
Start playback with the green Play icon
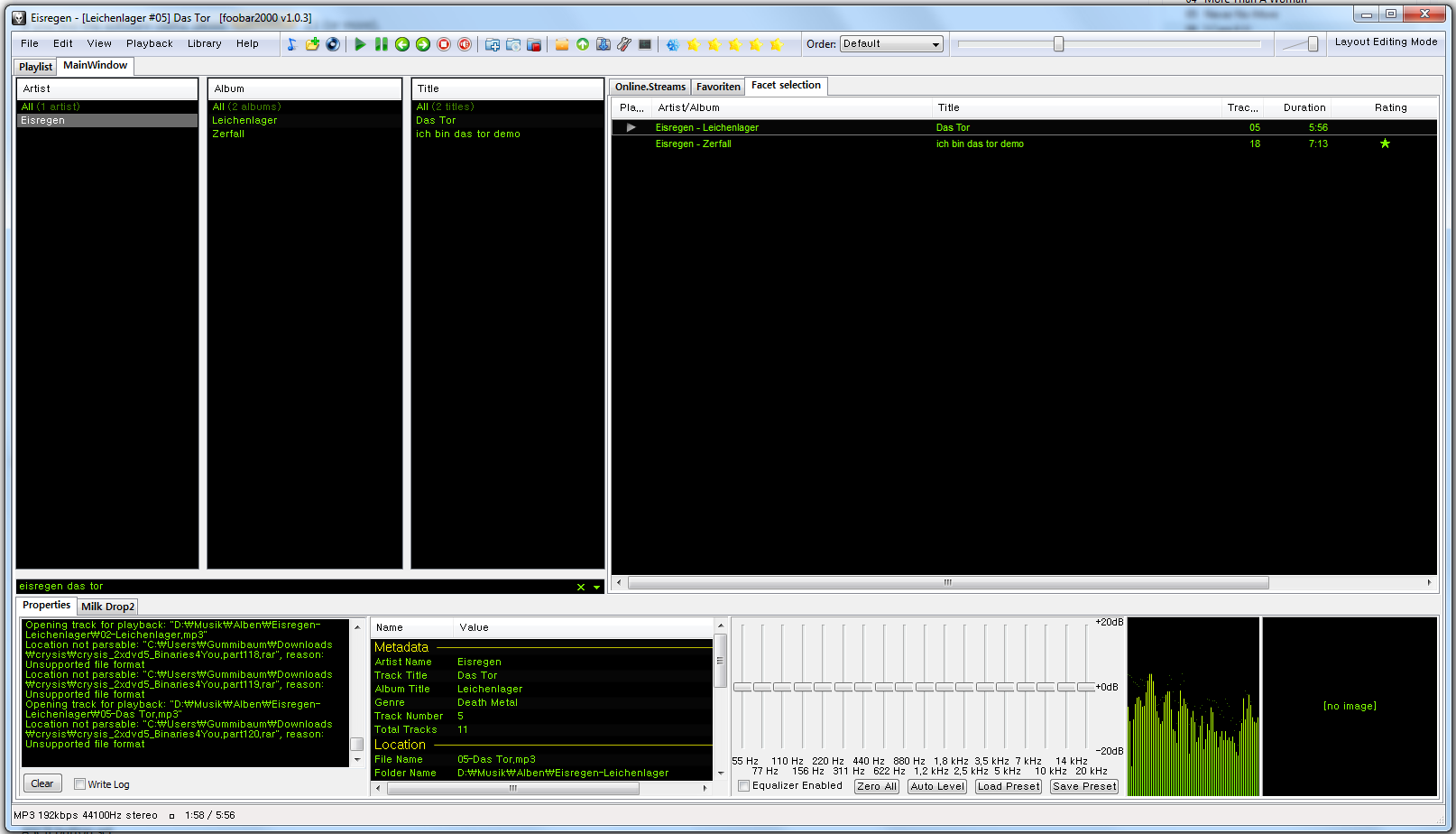360,44
